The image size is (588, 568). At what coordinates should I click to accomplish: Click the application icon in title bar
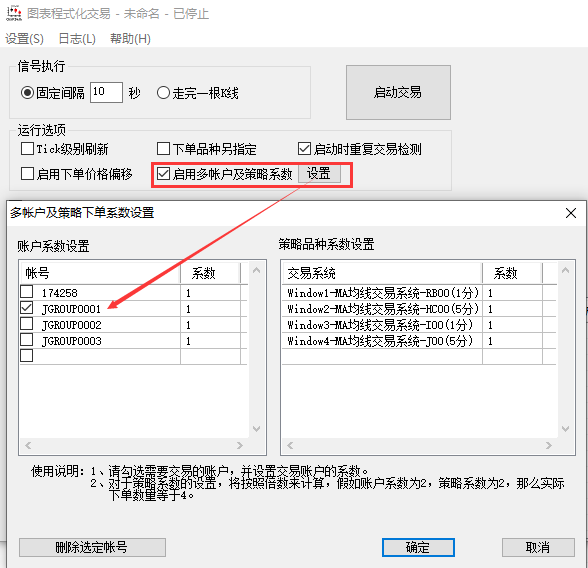click(x=14, y=13)
